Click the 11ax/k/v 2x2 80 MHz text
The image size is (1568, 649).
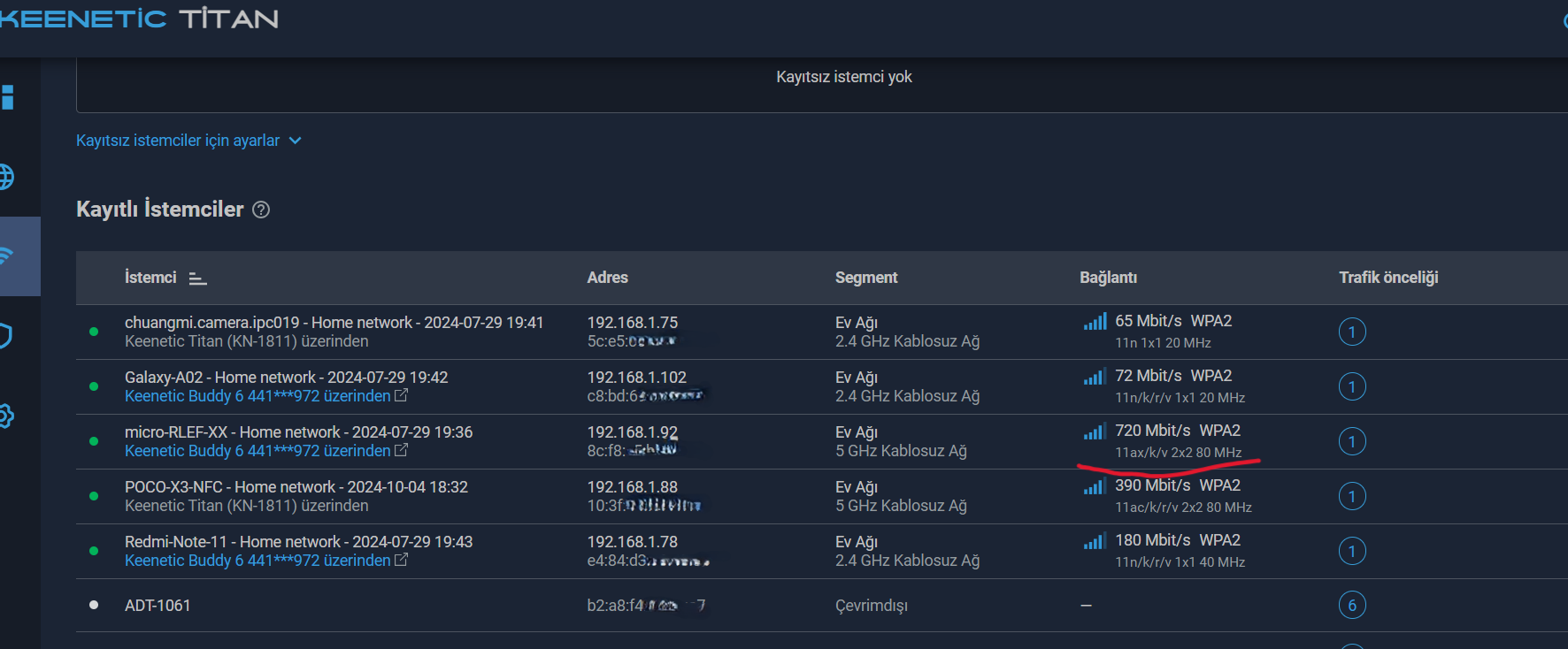[1178, 453]
